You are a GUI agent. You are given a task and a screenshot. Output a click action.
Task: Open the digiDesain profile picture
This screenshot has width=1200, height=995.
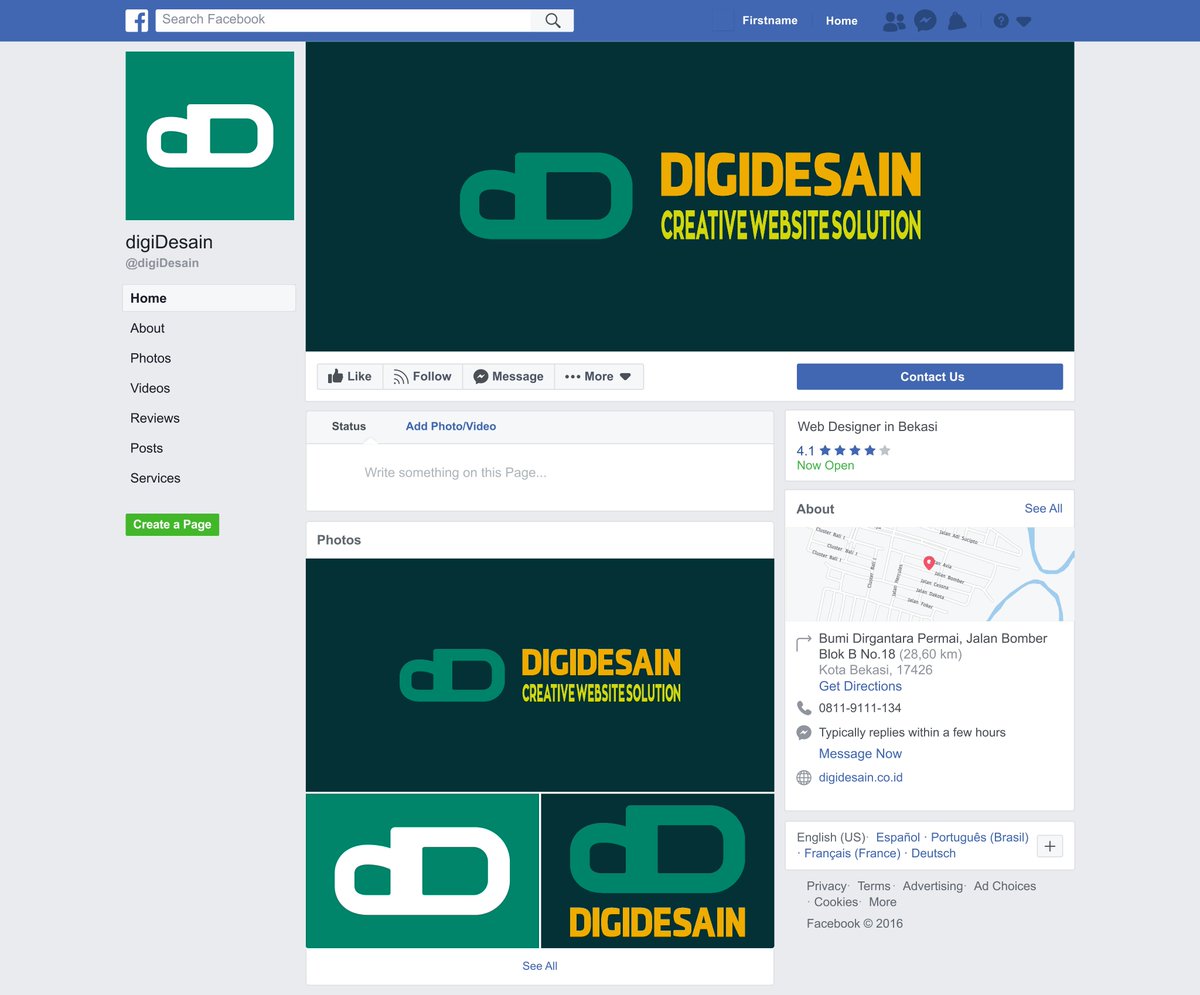(x=210, y=136)
